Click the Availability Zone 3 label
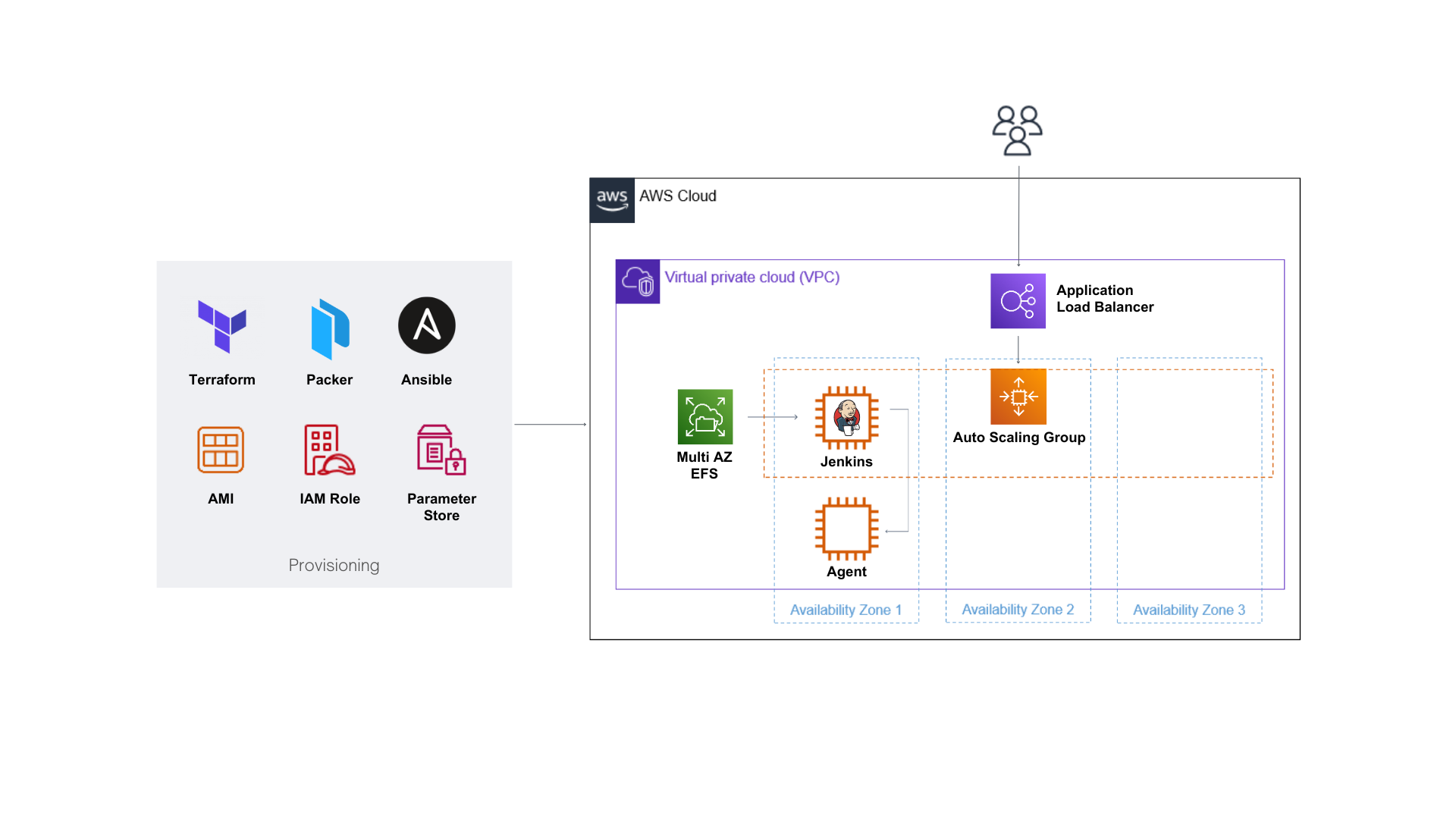1456x819 pixels. tap(1188, 610)
